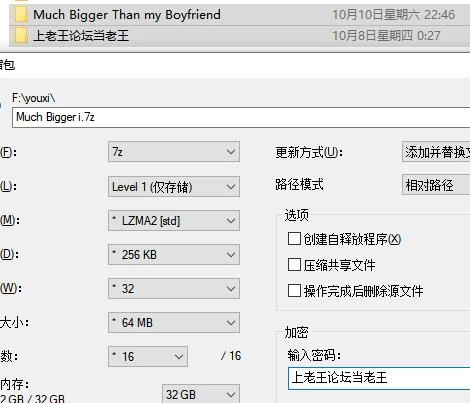470x403 pixels.
Task: Click the 'F:\youxi\' path text
Action: point(34,98)
